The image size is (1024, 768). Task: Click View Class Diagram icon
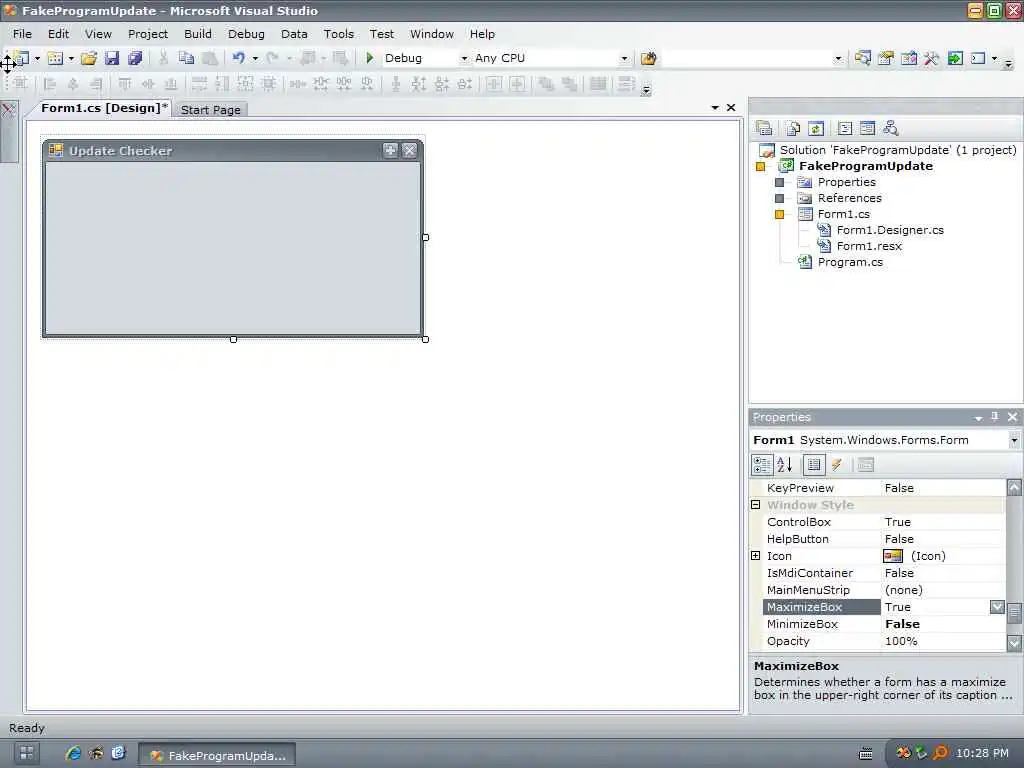point(890,129)
